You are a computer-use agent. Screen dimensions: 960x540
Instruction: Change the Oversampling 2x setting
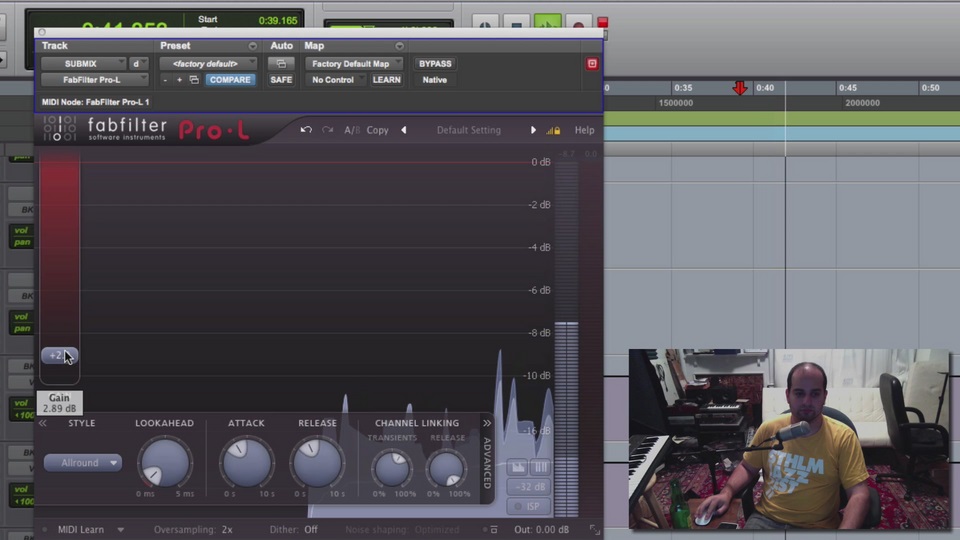point(193,530)
